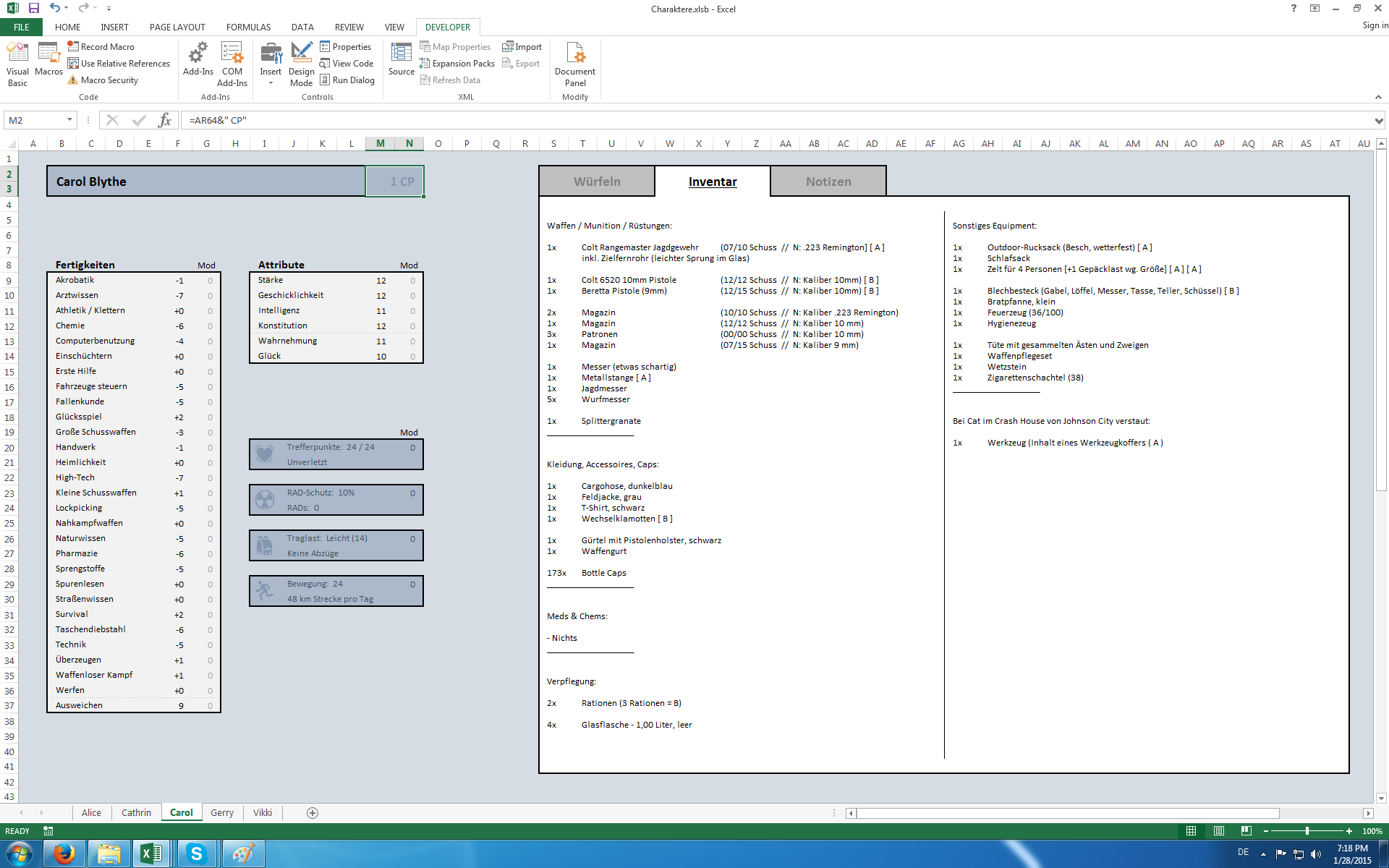Click the Gerry sheet tab
Image resolution: width=1389 pixels, height=868 pixels.
[221, 812]
